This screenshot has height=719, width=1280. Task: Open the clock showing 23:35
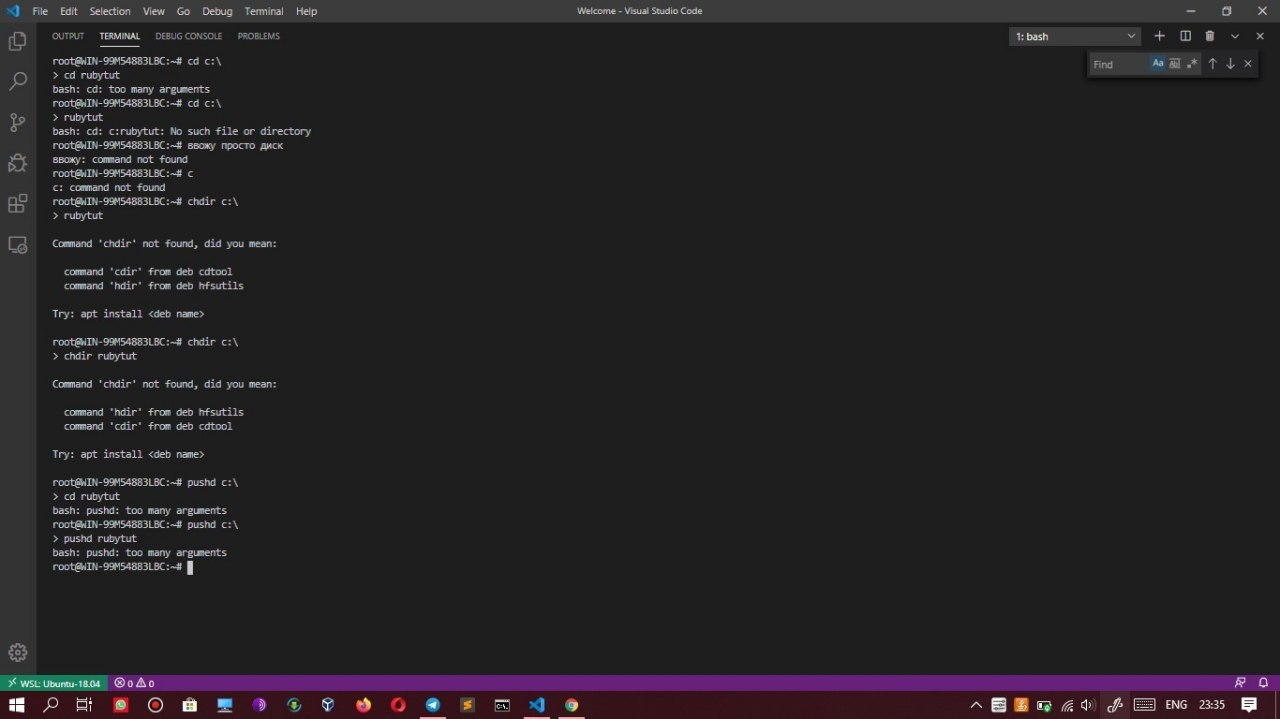pyautogui.click(x=1211, y=705)
